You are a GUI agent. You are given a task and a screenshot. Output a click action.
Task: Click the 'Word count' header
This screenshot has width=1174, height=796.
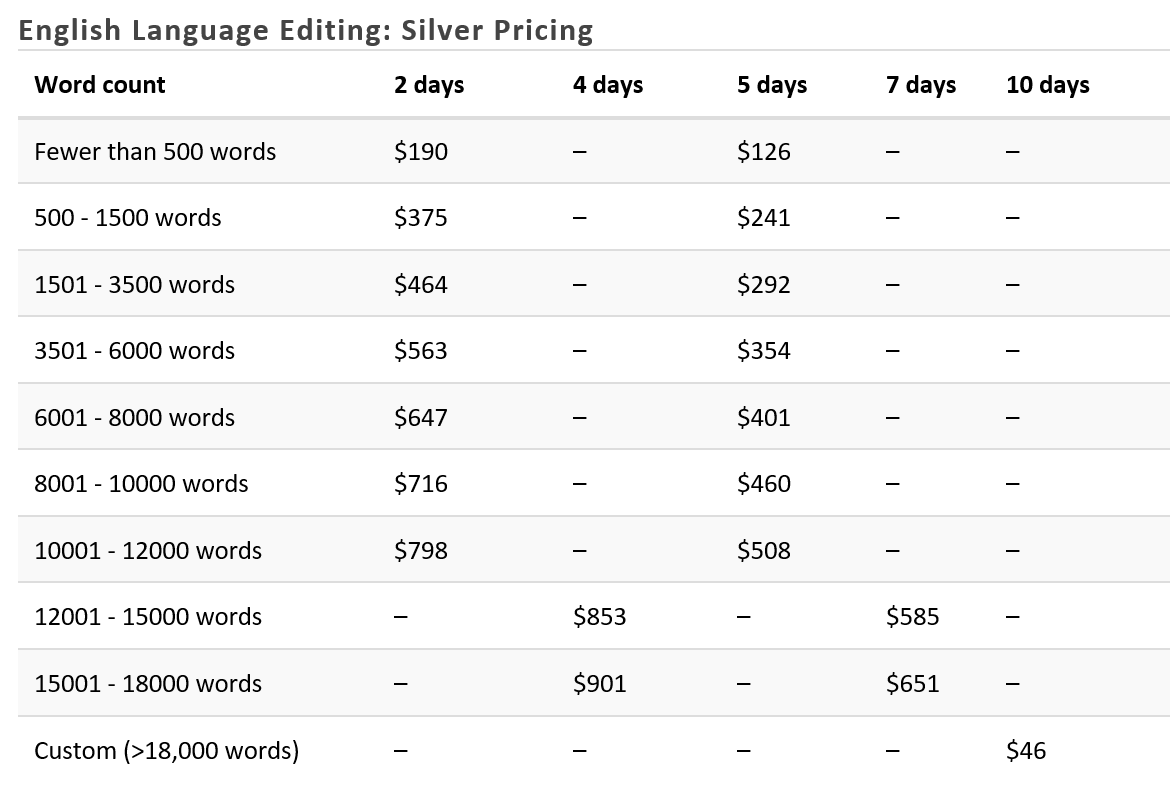tap(100, 85)
